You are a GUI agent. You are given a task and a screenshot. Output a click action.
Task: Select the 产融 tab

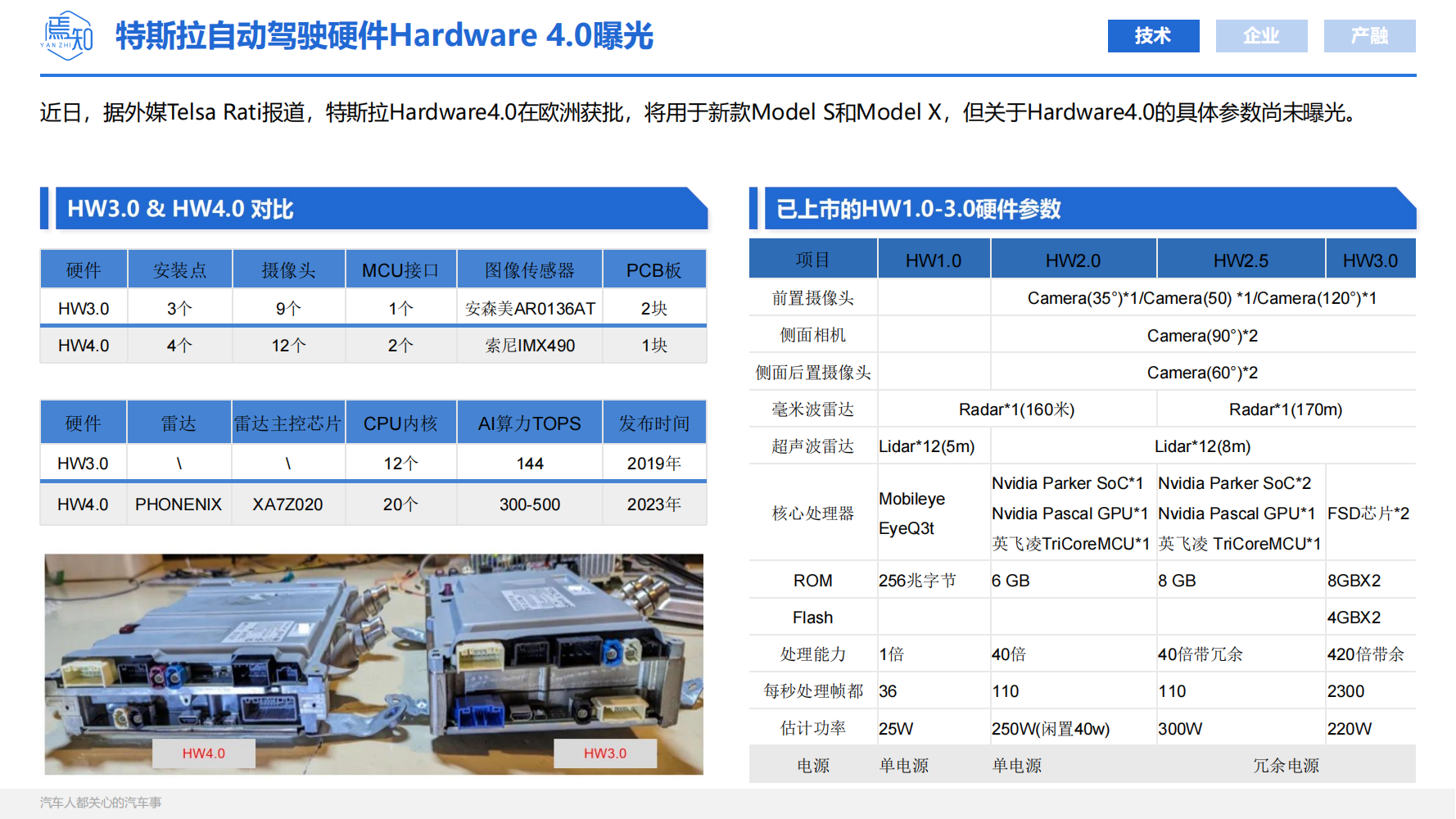1369,36
